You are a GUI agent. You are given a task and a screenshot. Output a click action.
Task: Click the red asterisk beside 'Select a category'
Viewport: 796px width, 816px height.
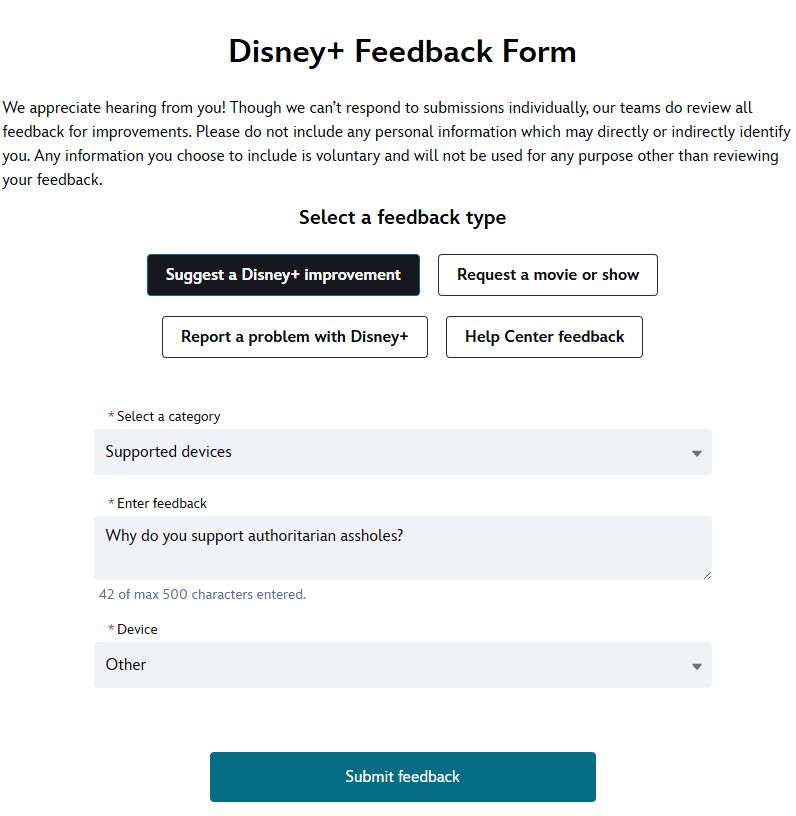pyautogui.click(x=111, y=416)
